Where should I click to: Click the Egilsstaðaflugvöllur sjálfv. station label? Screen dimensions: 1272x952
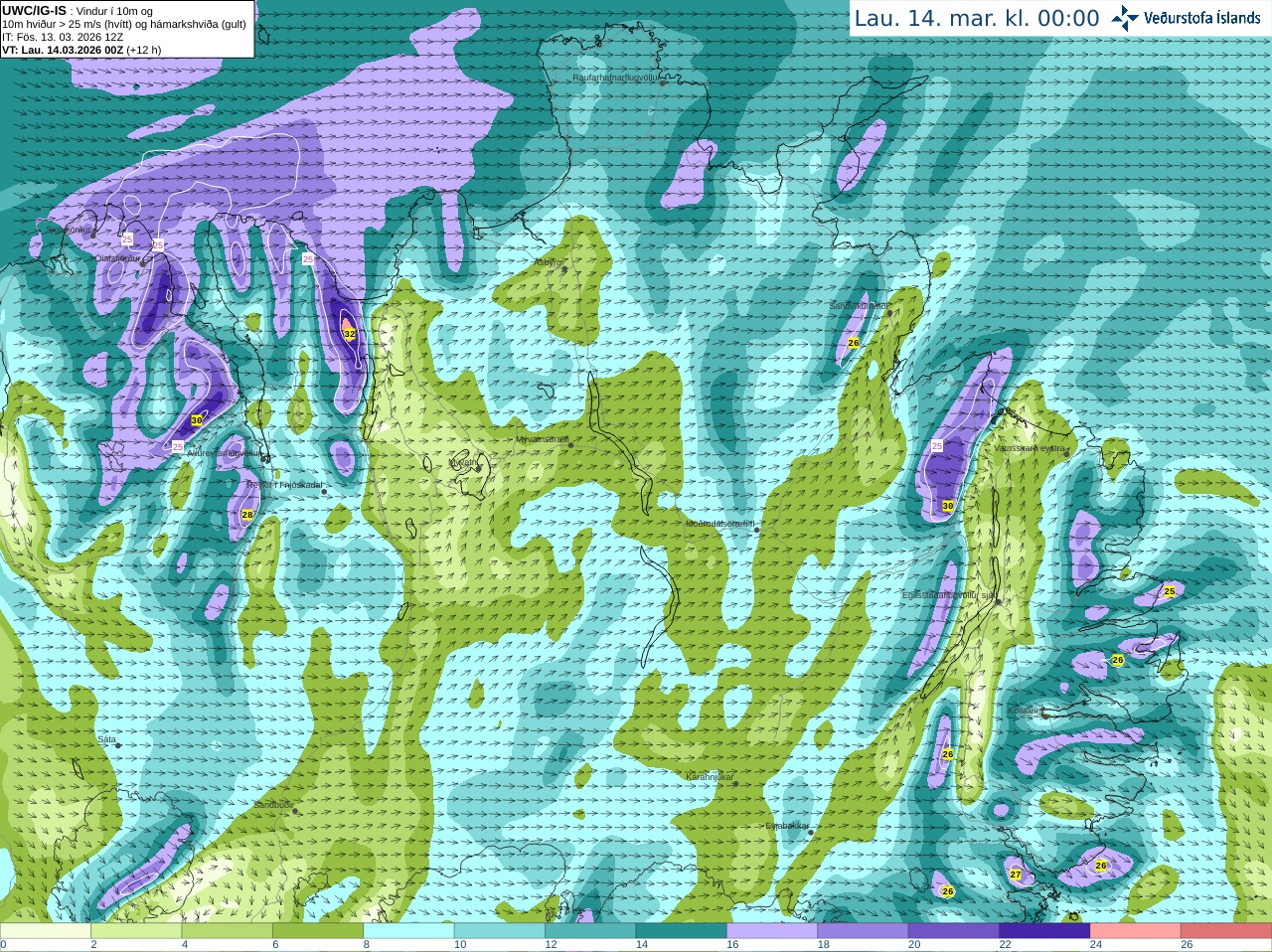click(948, 595)
